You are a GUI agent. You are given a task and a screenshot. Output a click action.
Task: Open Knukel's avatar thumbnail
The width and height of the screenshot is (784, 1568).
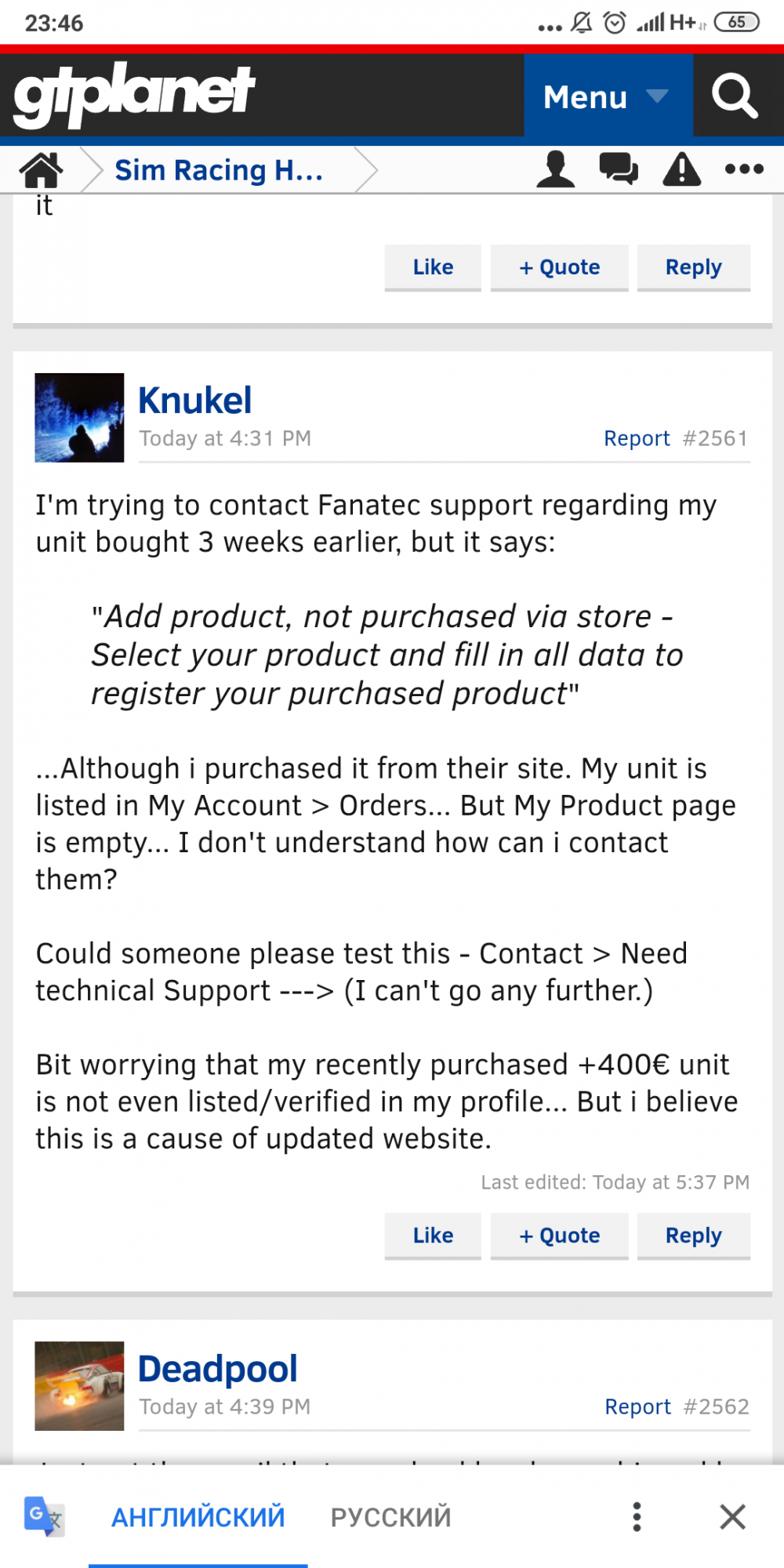point(79,418)
